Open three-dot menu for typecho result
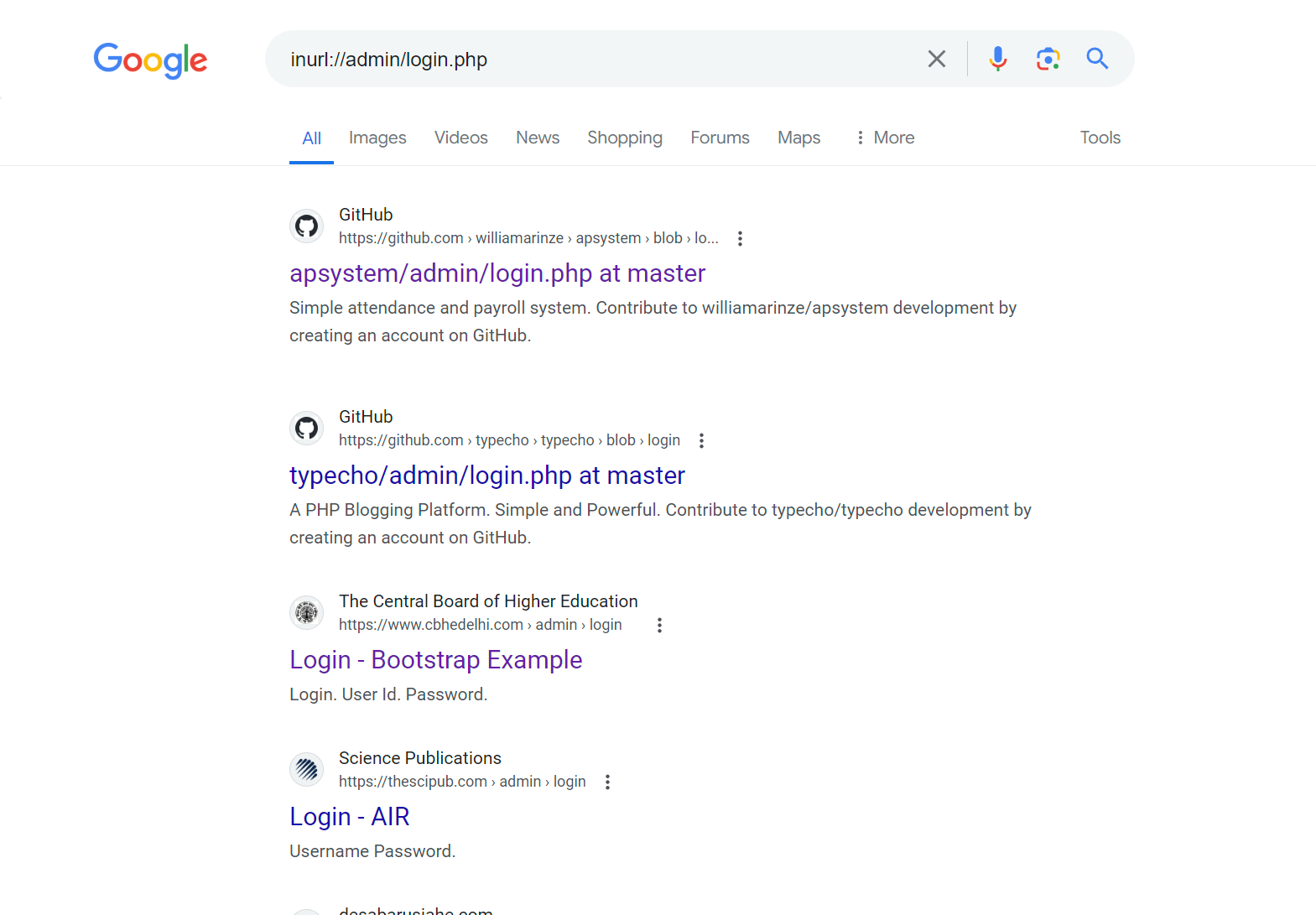This screenshot has height=915, width=1316. tap(701, 440)
